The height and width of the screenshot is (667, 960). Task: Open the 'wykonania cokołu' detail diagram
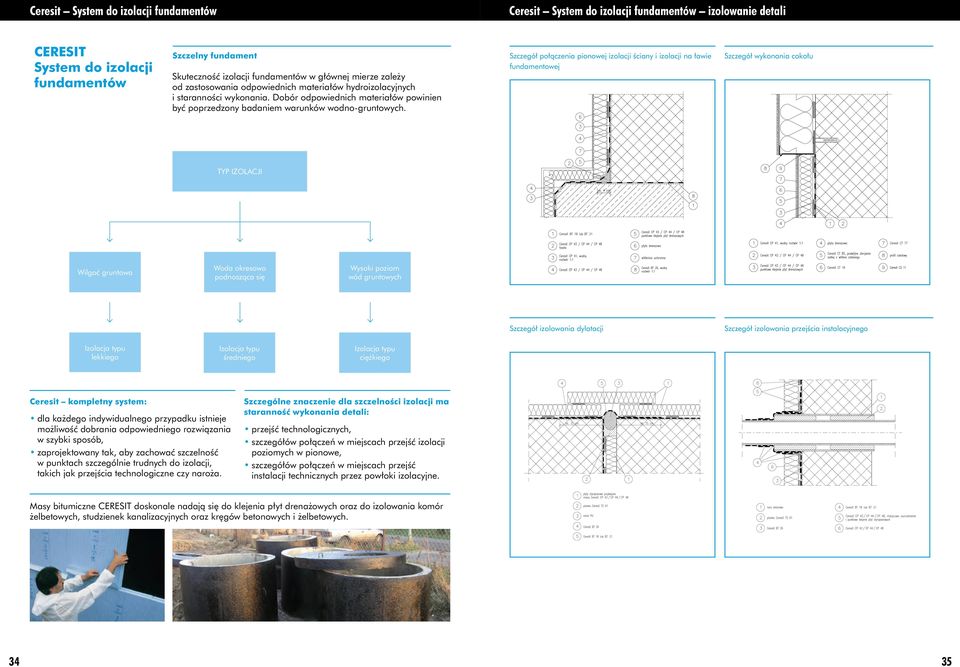[x=827, y=182]
